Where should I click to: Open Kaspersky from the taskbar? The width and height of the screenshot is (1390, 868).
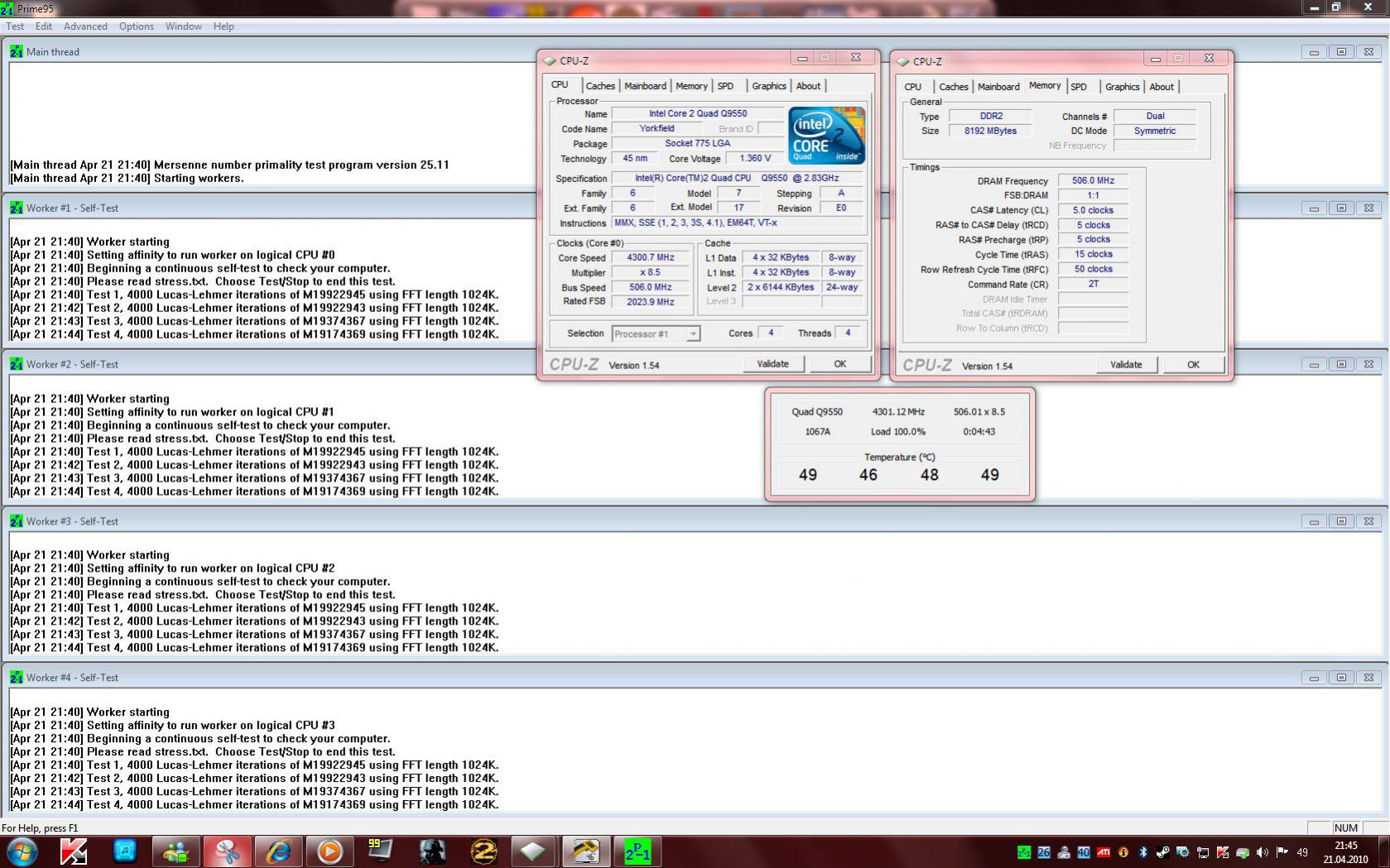coord(74,851)
